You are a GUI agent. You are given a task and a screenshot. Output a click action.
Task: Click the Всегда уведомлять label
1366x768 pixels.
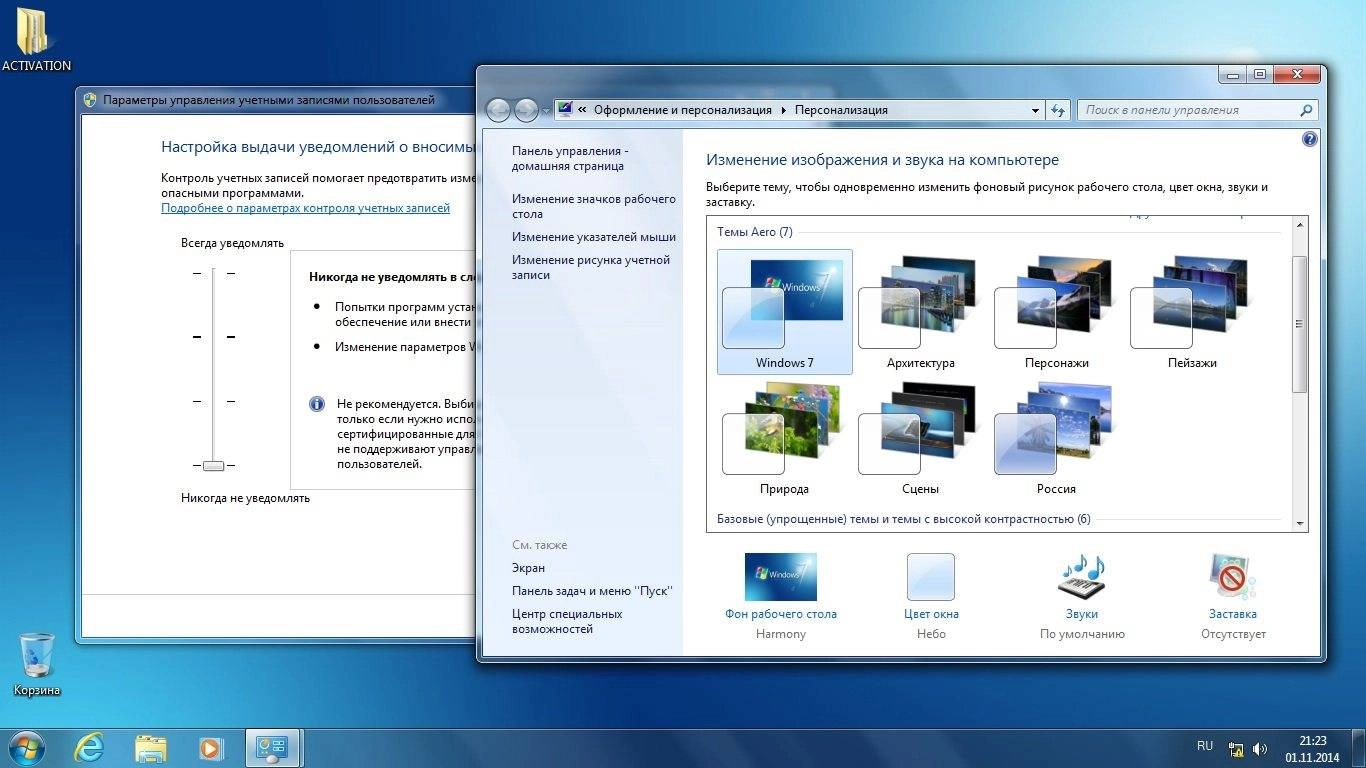(x=232, y=243)
